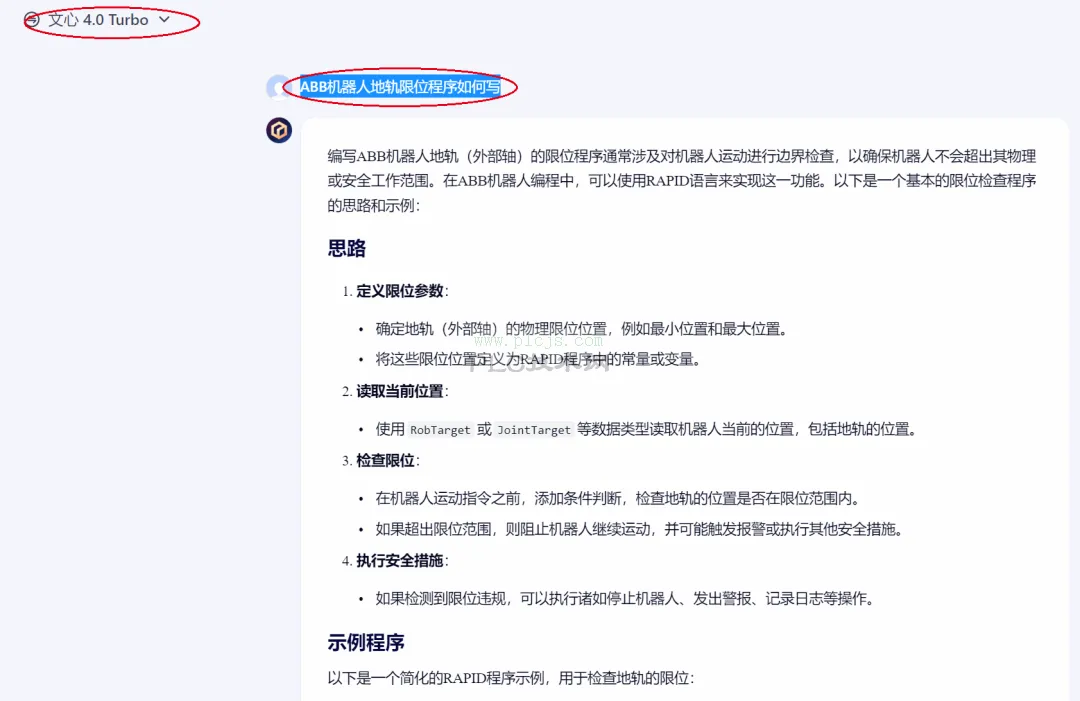Image resolution: width=1080 pixels, height=701 pixels.
Task: Click the bullet starting 如果超出限位范围
Action: point(639,529)
